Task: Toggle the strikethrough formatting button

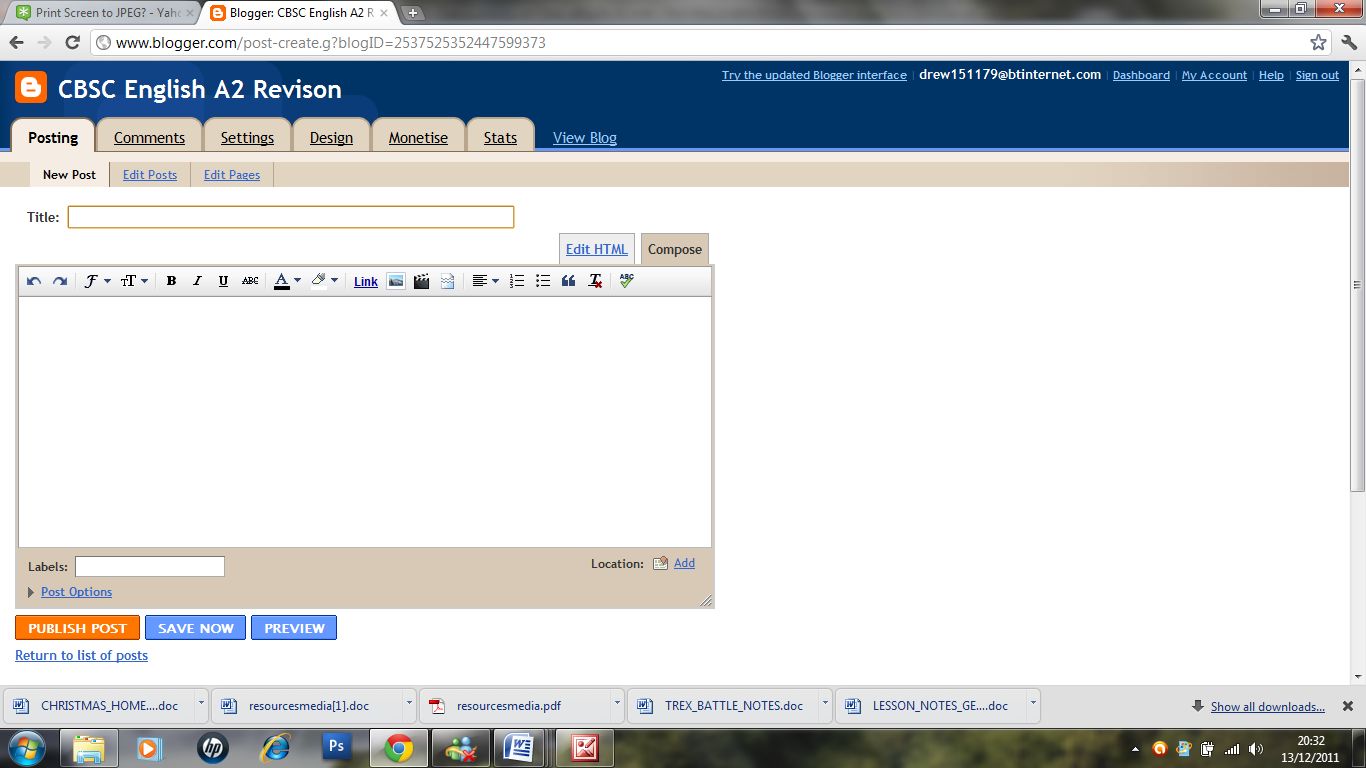Action: tap(249, 281)
